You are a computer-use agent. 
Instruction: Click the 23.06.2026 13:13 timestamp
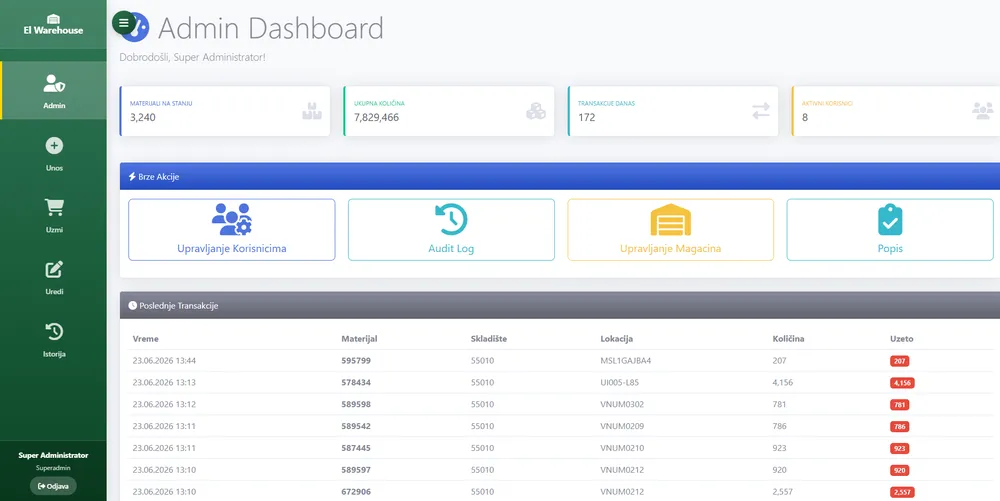tap(164, 382)
